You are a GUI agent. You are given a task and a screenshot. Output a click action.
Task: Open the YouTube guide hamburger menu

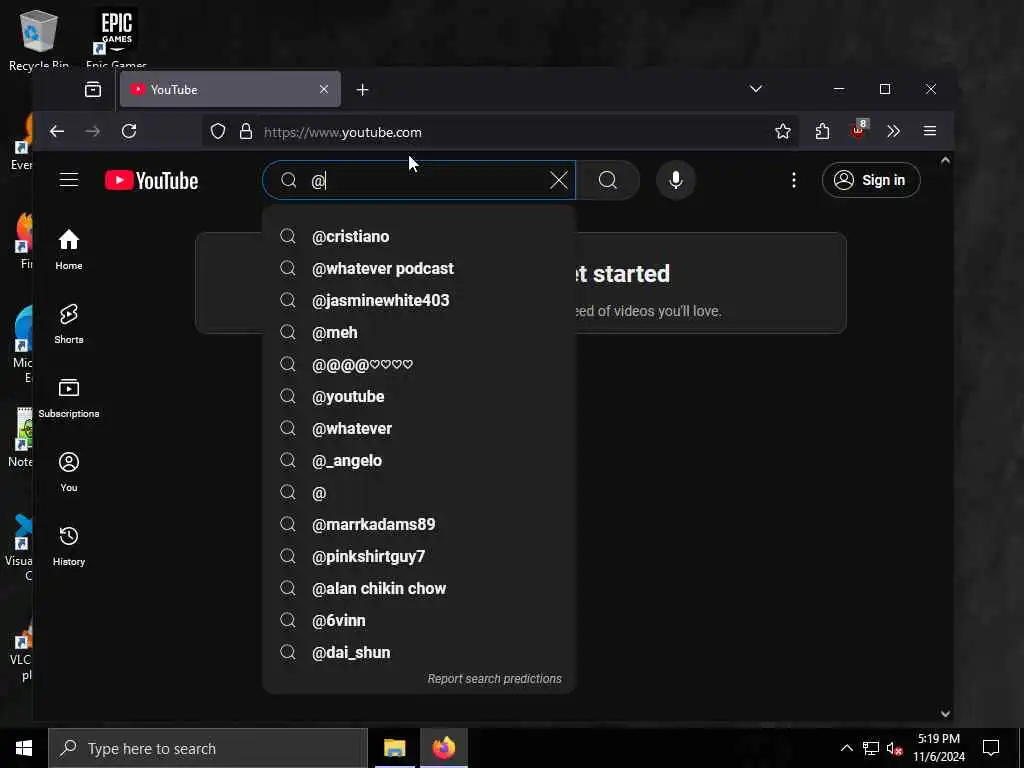click(x=69, y=180)
